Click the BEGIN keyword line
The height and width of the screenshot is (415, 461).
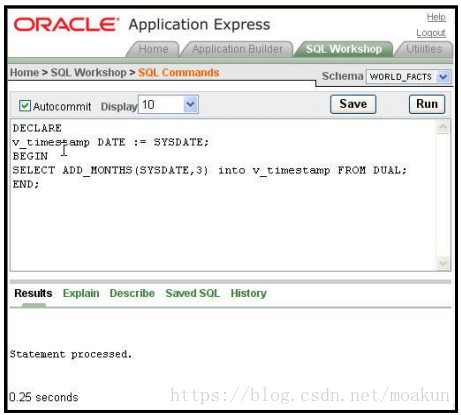pos(30,156)
